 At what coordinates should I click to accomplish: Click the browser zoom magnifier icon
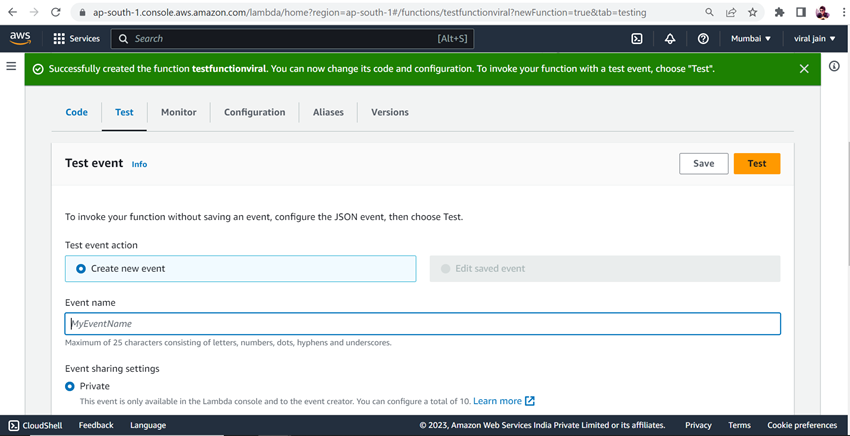pyautogui.click(x=710, y=12)
